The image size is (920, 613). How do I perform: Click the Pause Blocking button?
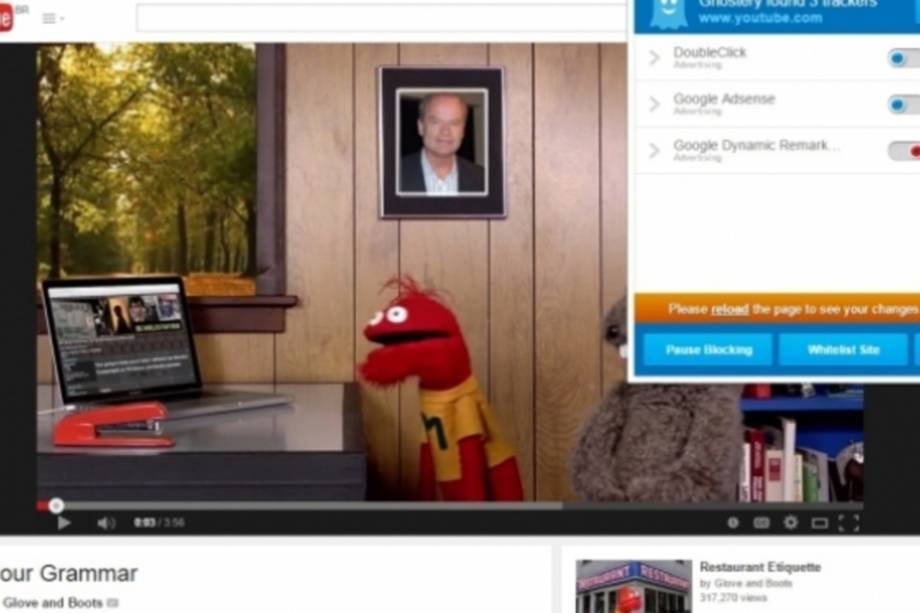tap(708, 350)
